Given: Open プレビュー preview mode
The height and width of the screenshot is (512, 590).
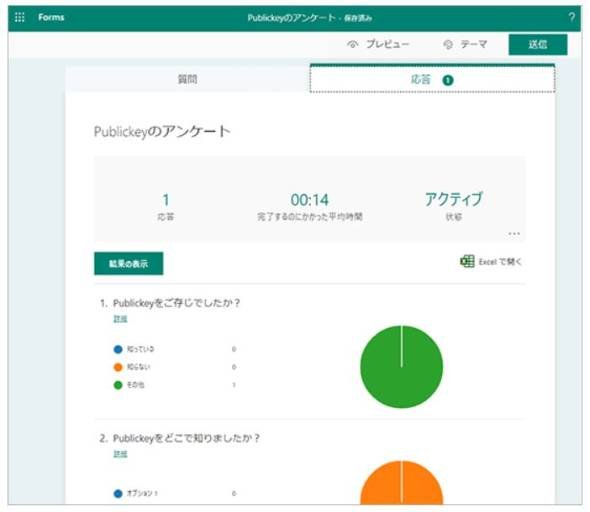Looking at the screenshot, I should tap(388, 44).
